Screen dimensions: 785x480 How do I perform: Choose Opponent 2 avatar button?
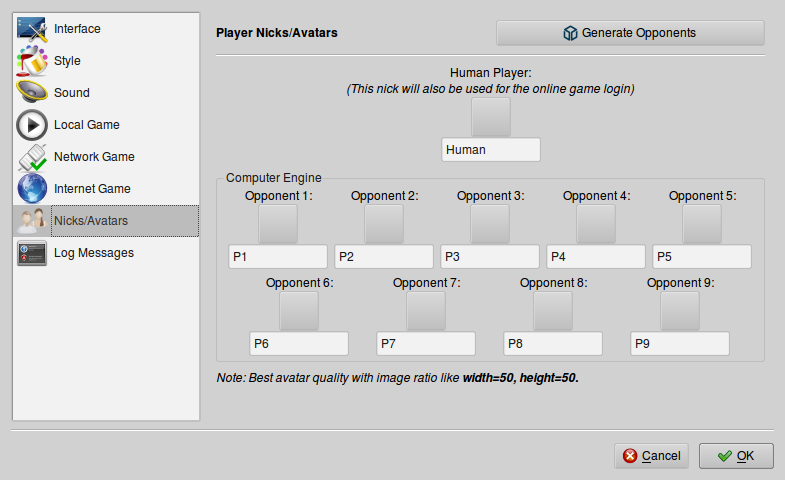pyautogui.click(x=384, y=224)
